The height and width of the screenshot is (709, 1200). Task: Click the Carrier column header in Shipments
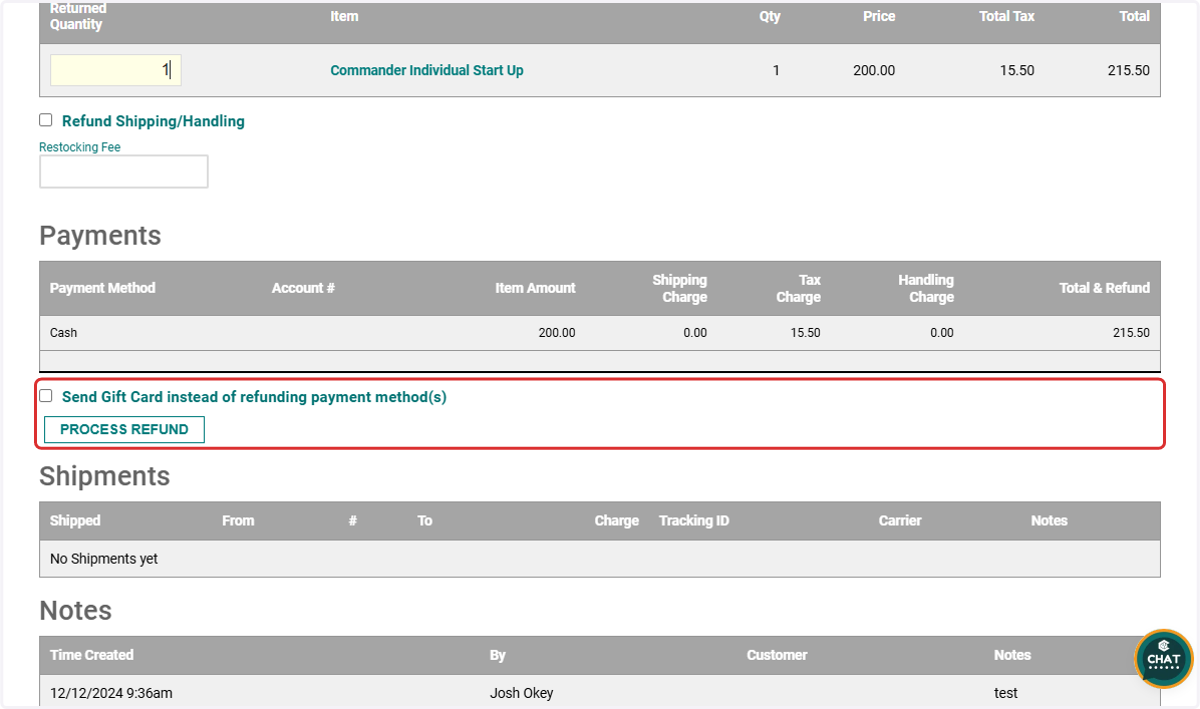(900, 521)
